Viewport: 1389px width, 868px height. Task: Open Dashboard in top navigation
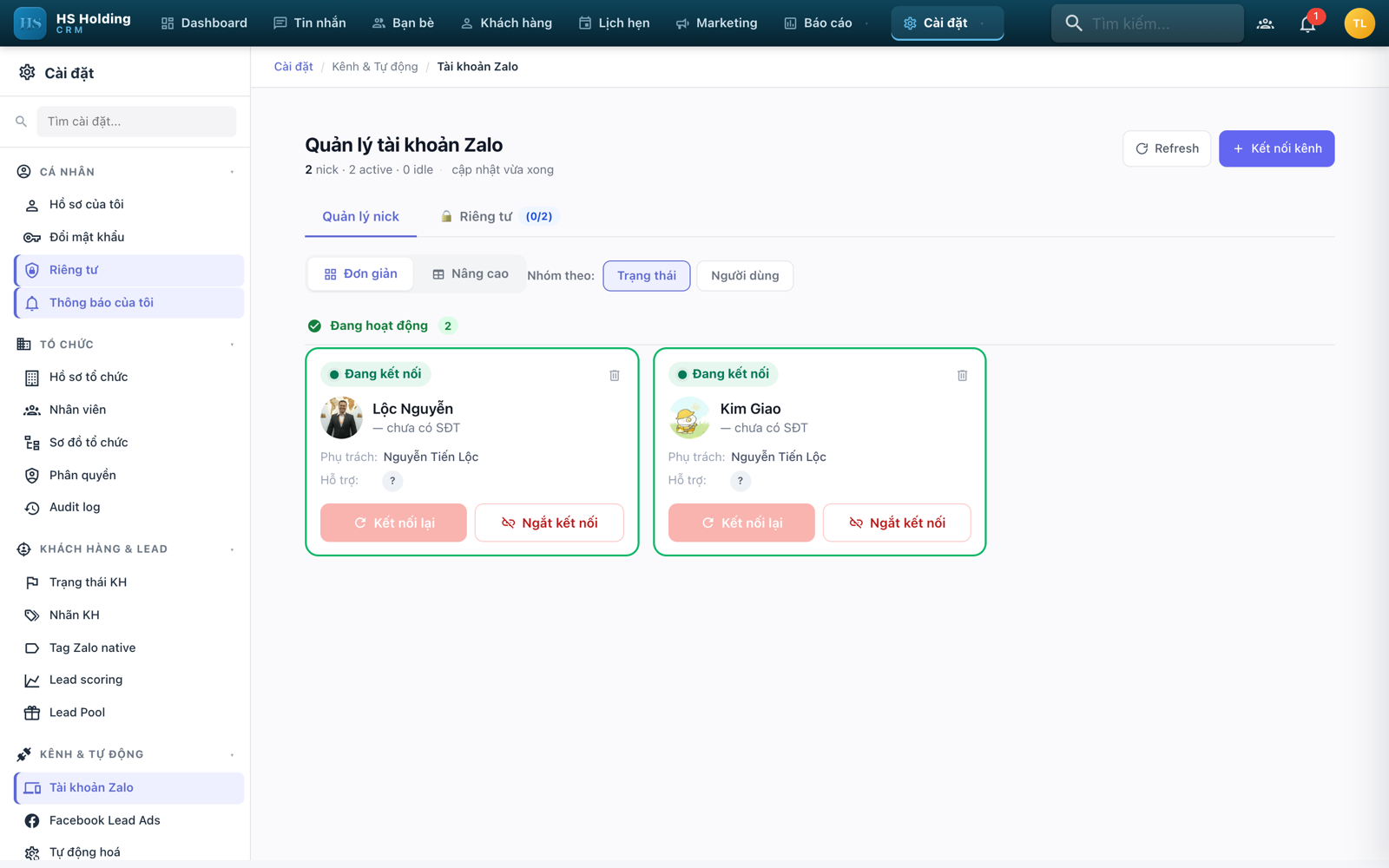204,23
